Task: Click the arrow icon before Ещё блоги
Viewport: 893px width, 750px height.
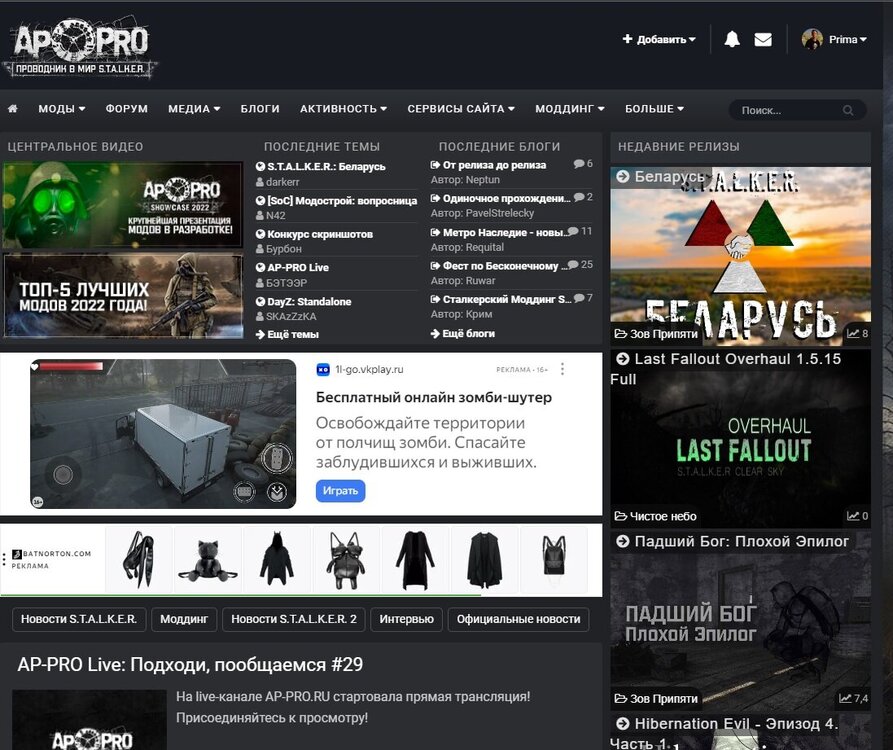Action: tap(435, 333)
